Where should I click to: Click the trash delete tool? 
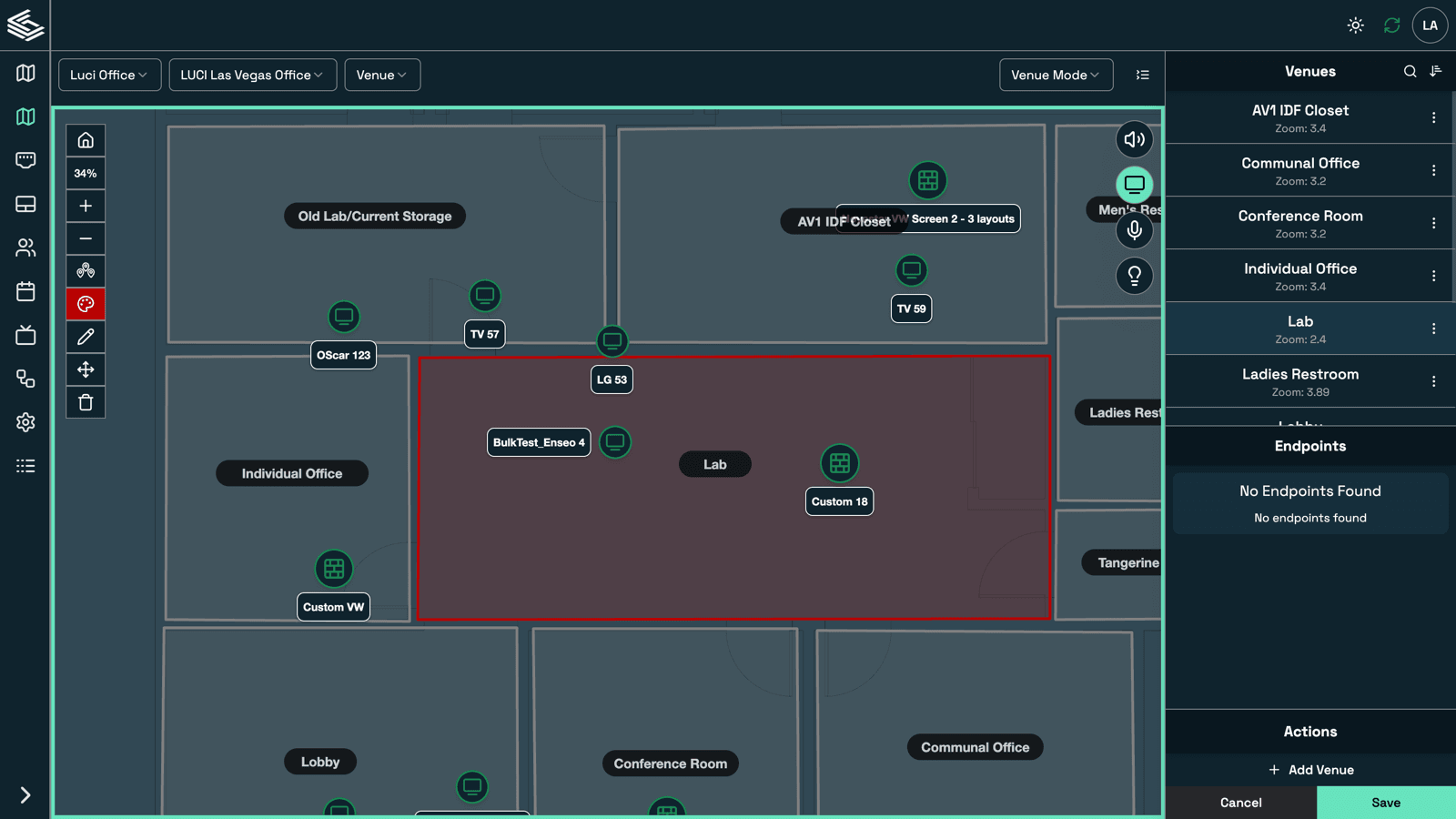tap(86, 402)
